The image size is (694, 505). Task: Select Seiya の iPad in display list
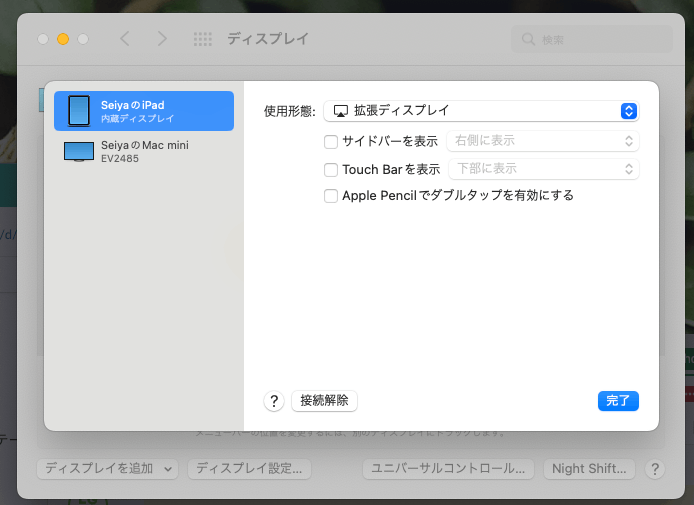tap(144, 111)
